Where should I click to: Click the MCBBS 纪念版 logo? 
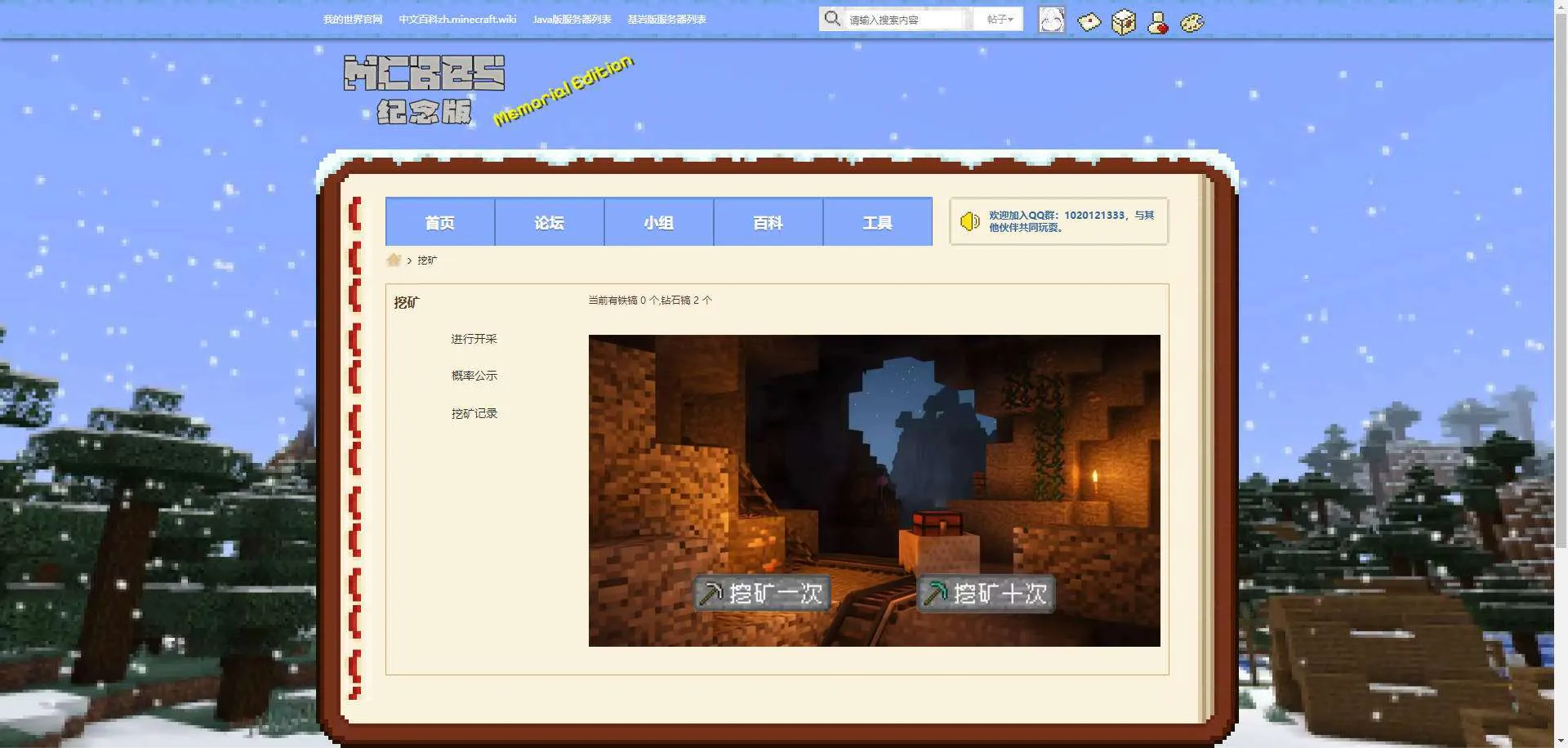[x=425, y=90]
